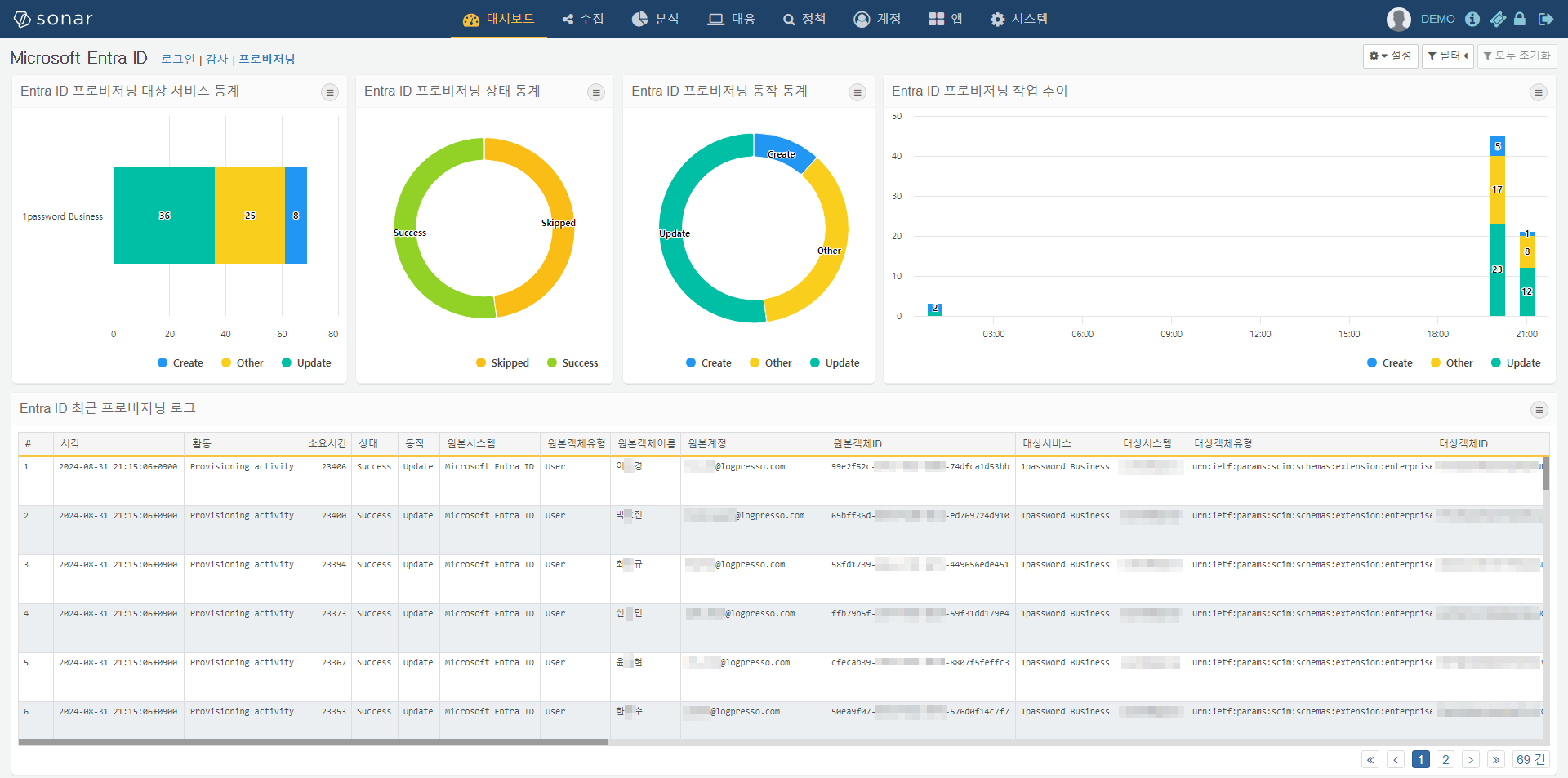Click the 모두 초기화 reset all button
This screenshot has width=1568, height=778.
1517,56
